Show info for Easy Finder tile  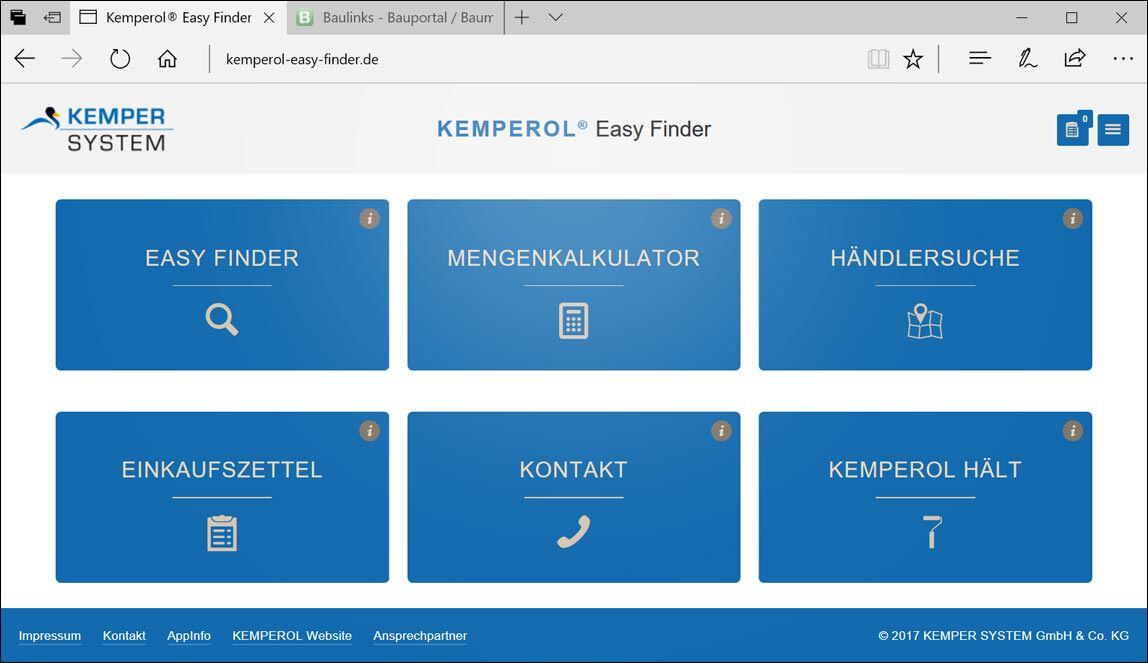pos(370,218)
